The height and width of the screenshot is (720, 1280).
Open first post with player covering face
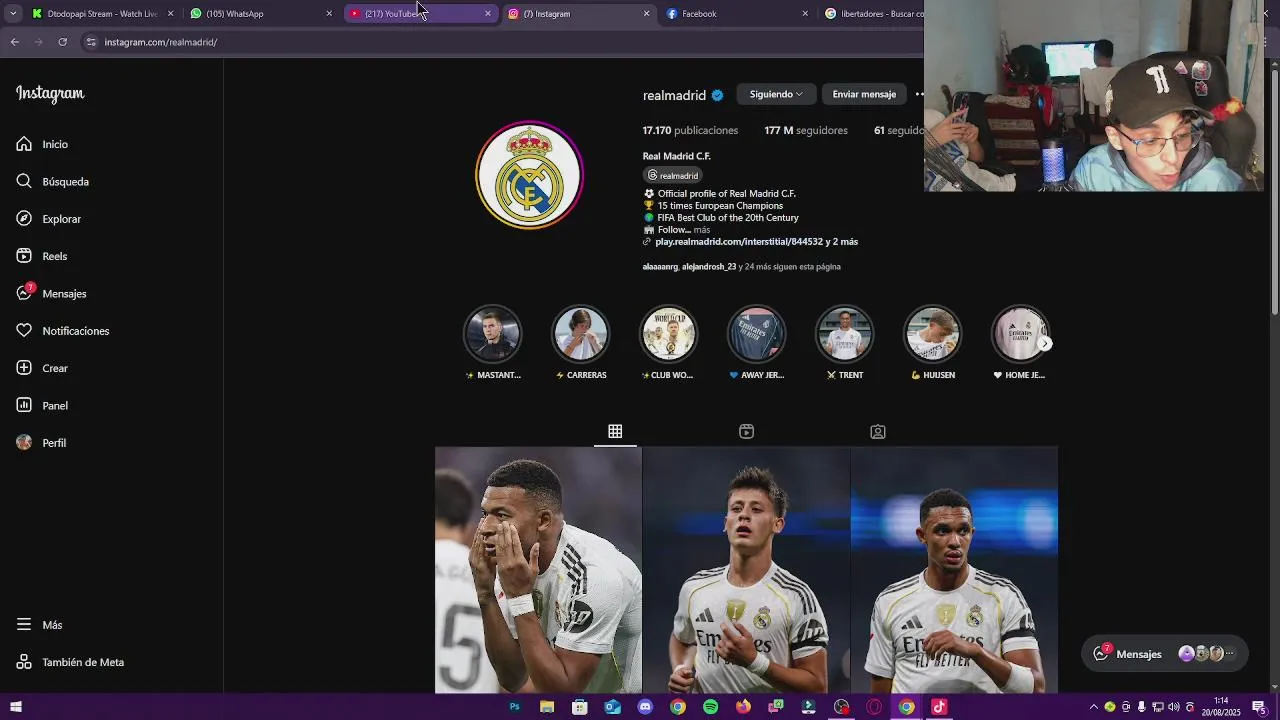coord(538,570)
